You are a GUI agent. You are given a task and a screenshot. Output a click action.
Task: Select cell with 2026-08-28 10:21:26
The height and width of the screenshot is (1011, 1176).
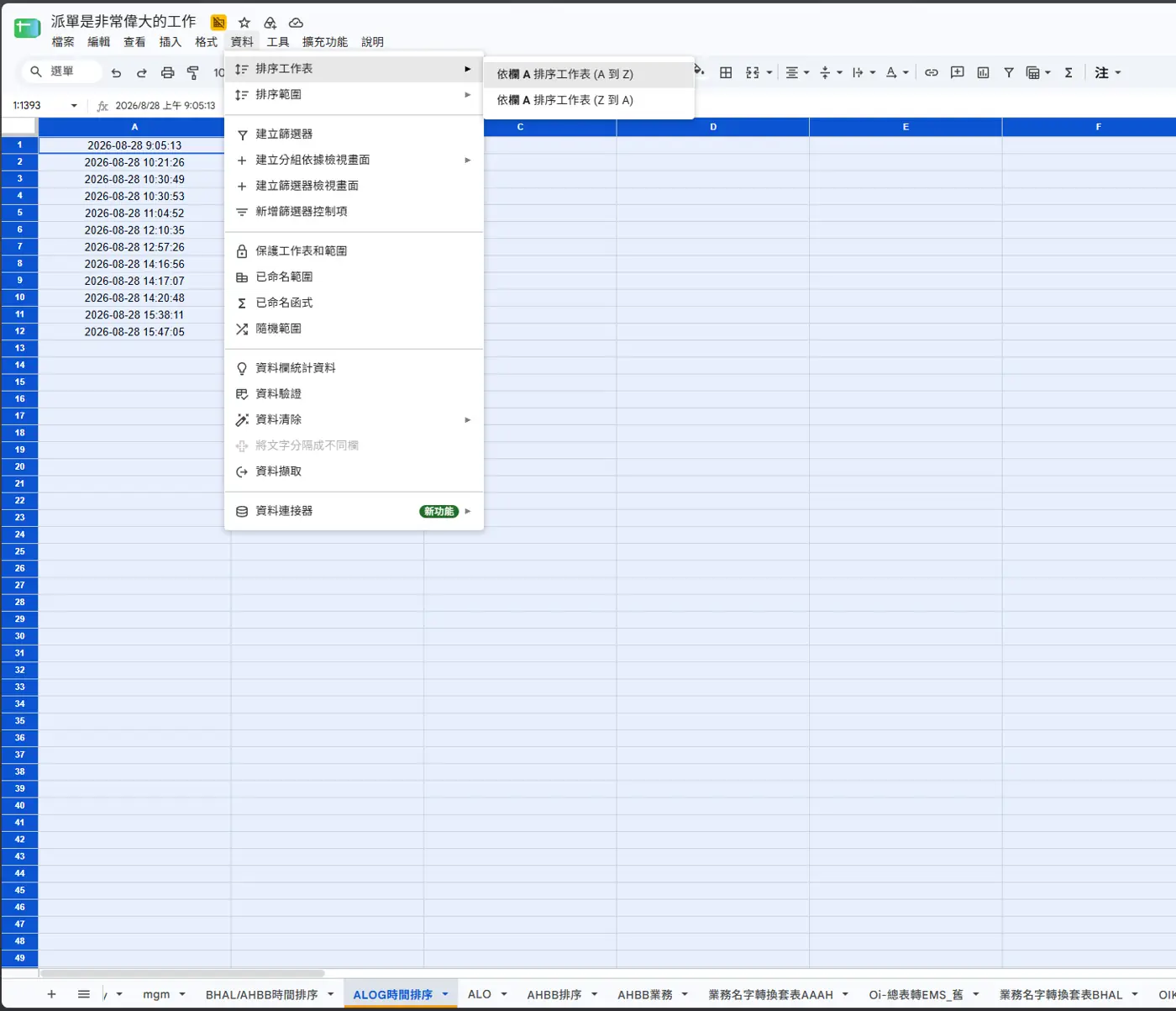click(134, 162)
